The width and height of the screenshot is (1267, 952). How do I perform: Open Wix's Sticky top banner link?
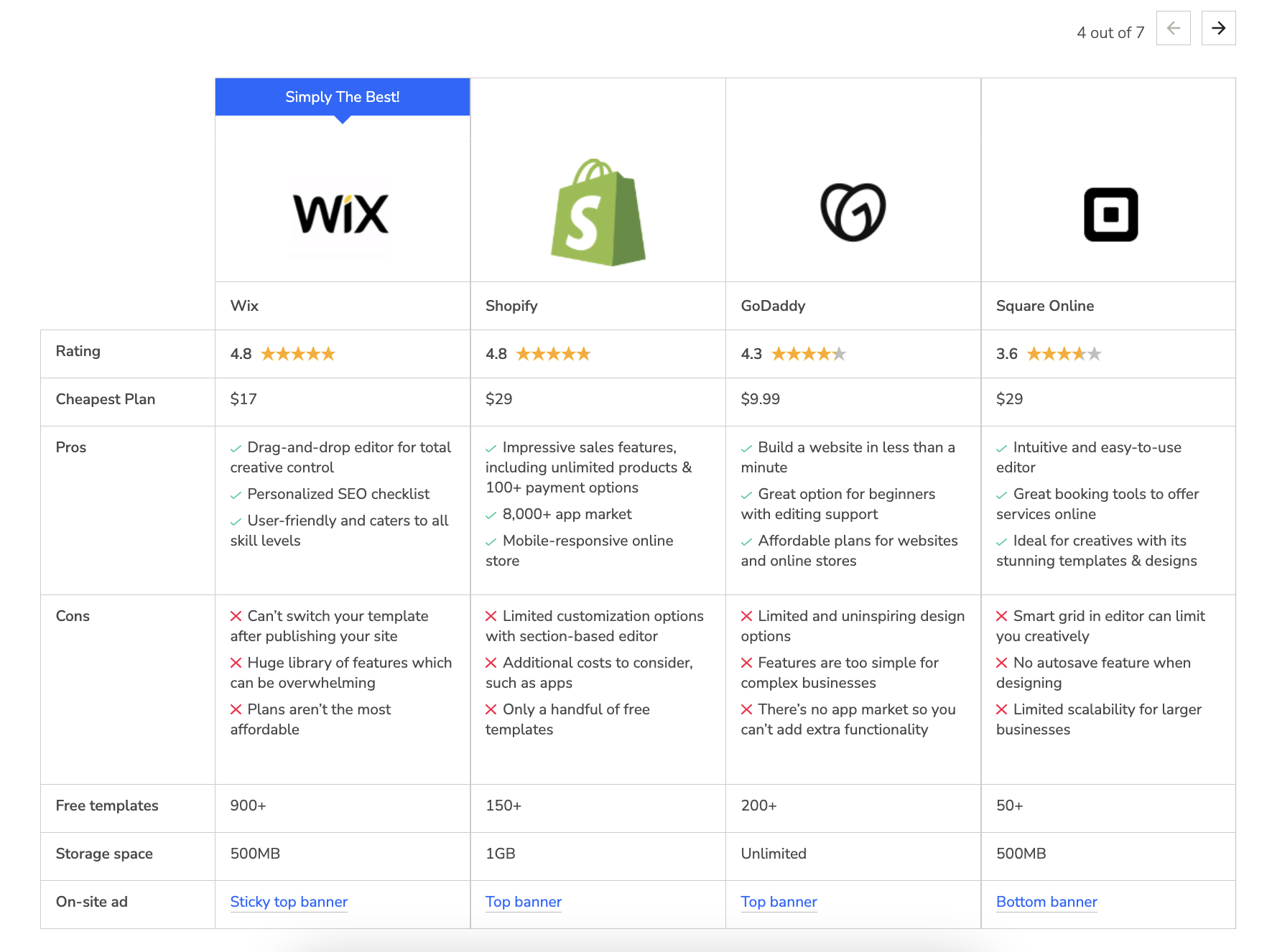click(x=289, y=902)
